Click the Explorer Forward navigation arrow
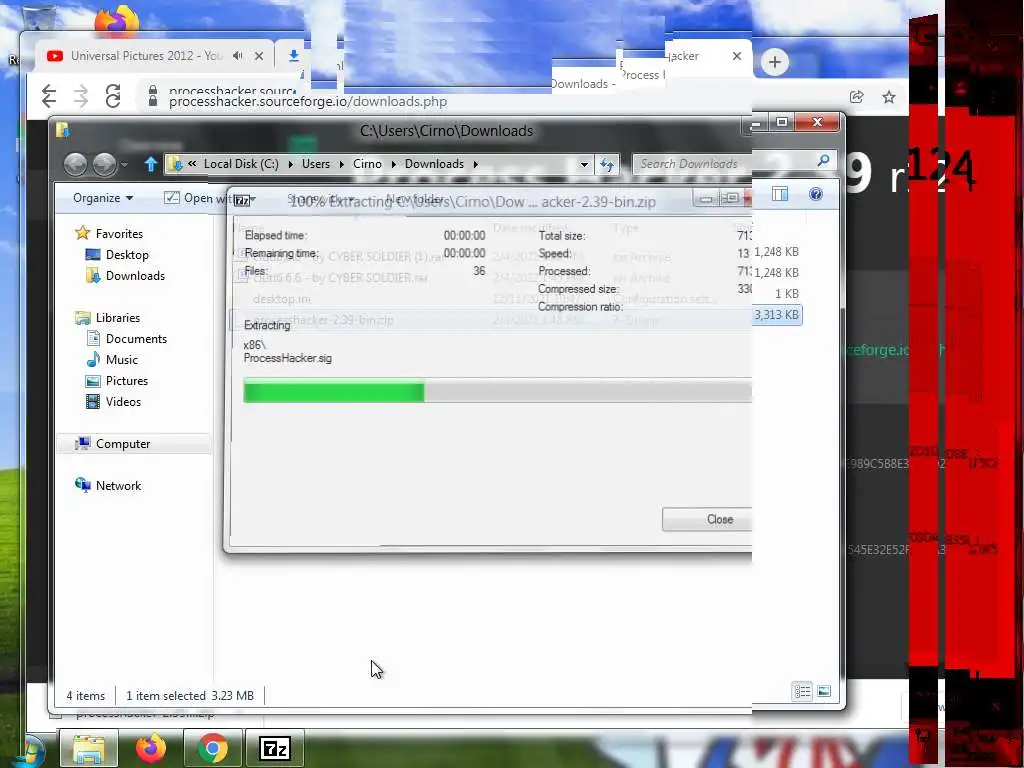The width and height of the screenshot is (1024, 768). point(104,164)
